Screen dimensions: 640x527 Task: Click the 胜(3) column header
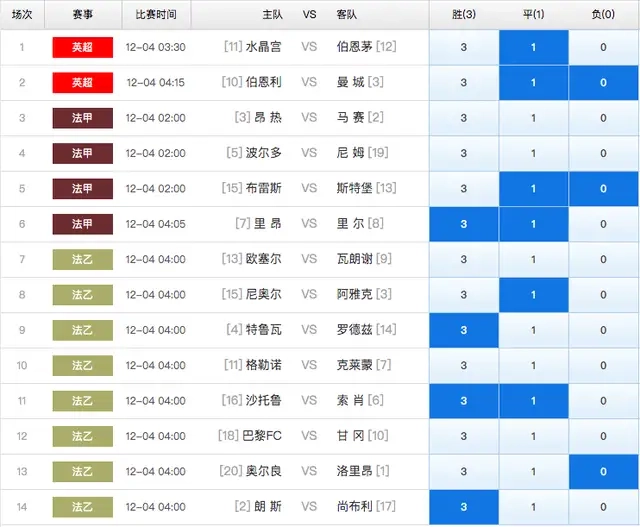464,15
